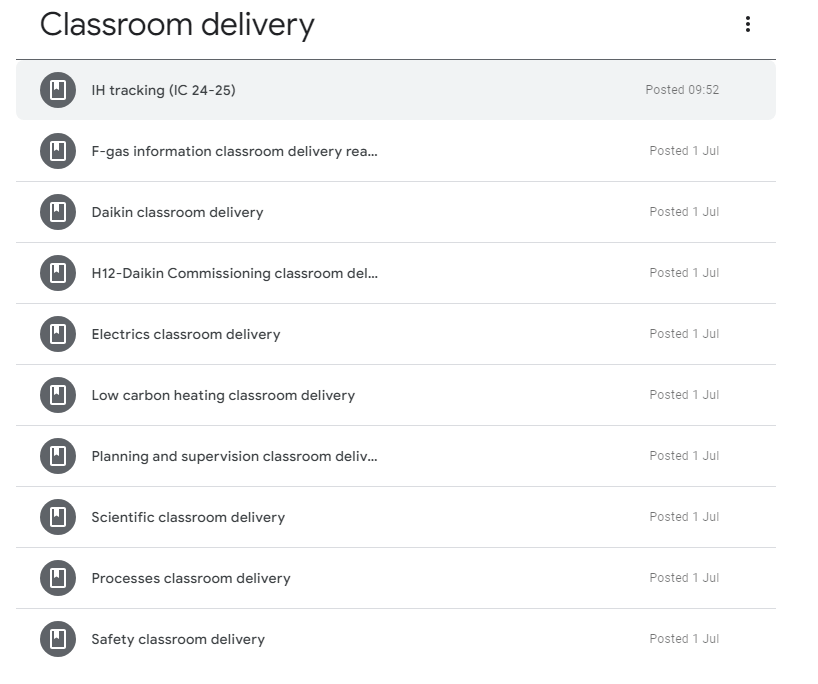Click the Safety classroom delivery icon
The height and width of the screenshot is (684, 818).
coord(58,639)
